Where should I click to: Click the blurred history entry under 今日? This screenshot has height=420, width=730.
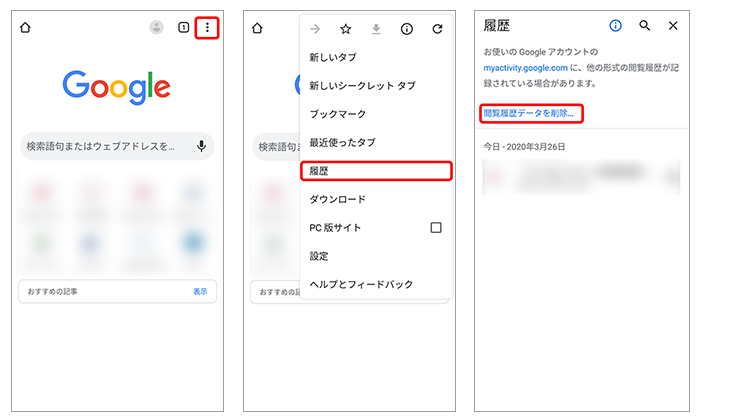click(x=581, y=177)
